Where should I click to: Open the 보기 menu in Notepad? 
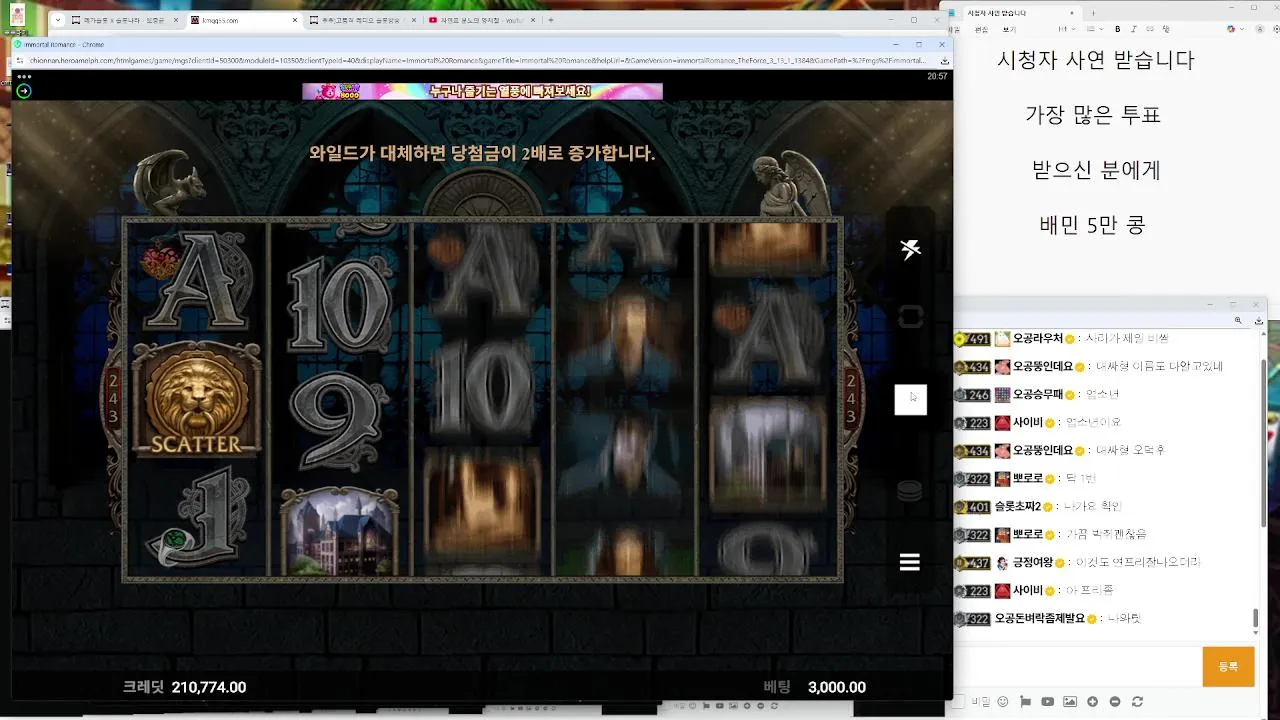click(x=1009, y=29)
